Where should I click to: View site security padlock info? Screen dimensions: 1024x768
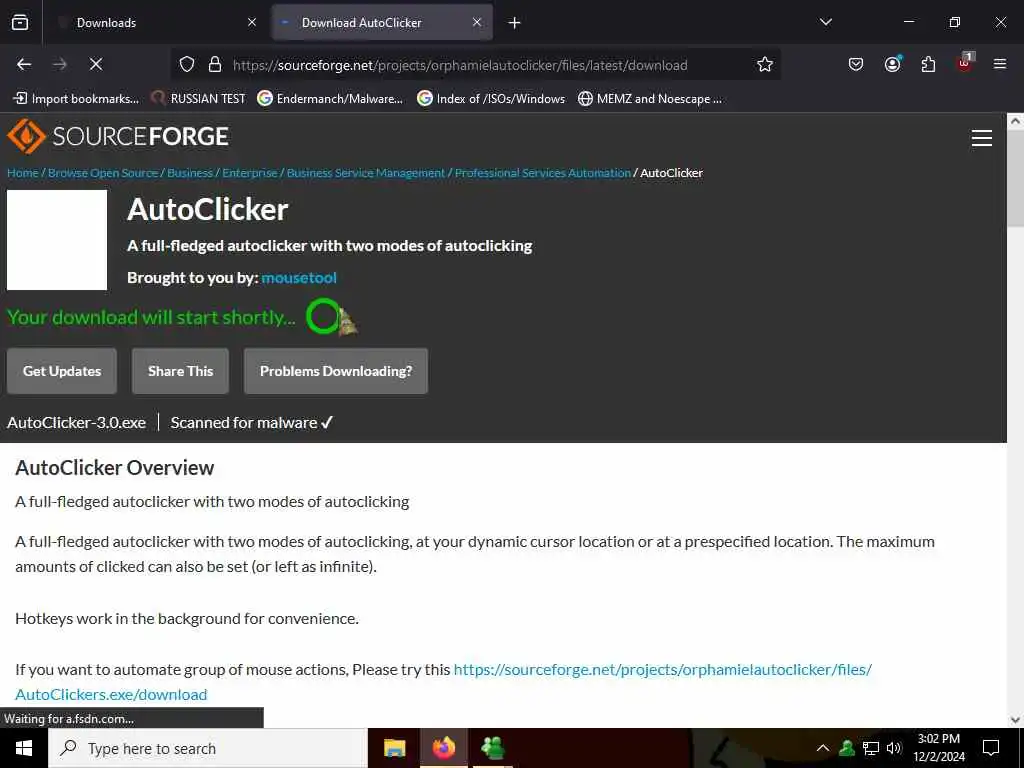[x=215, y=65]
